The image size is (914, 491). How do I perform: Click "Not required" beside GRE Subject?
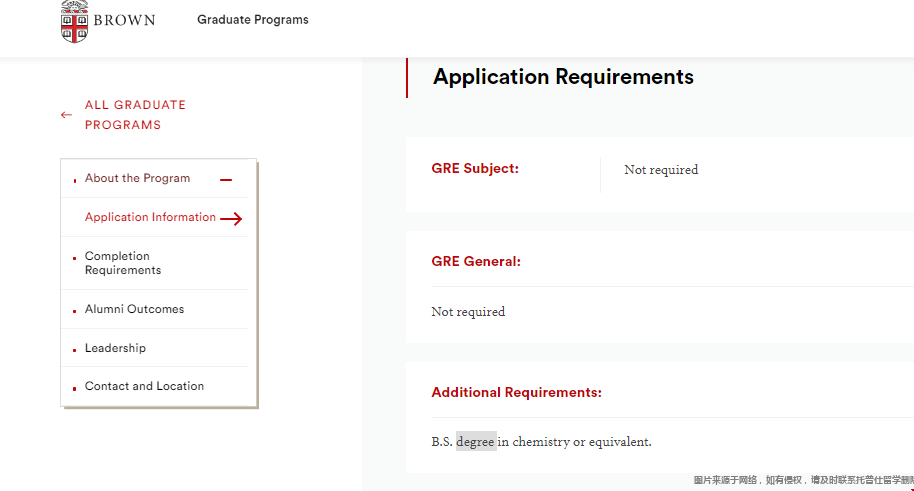[x=661, y=170]
